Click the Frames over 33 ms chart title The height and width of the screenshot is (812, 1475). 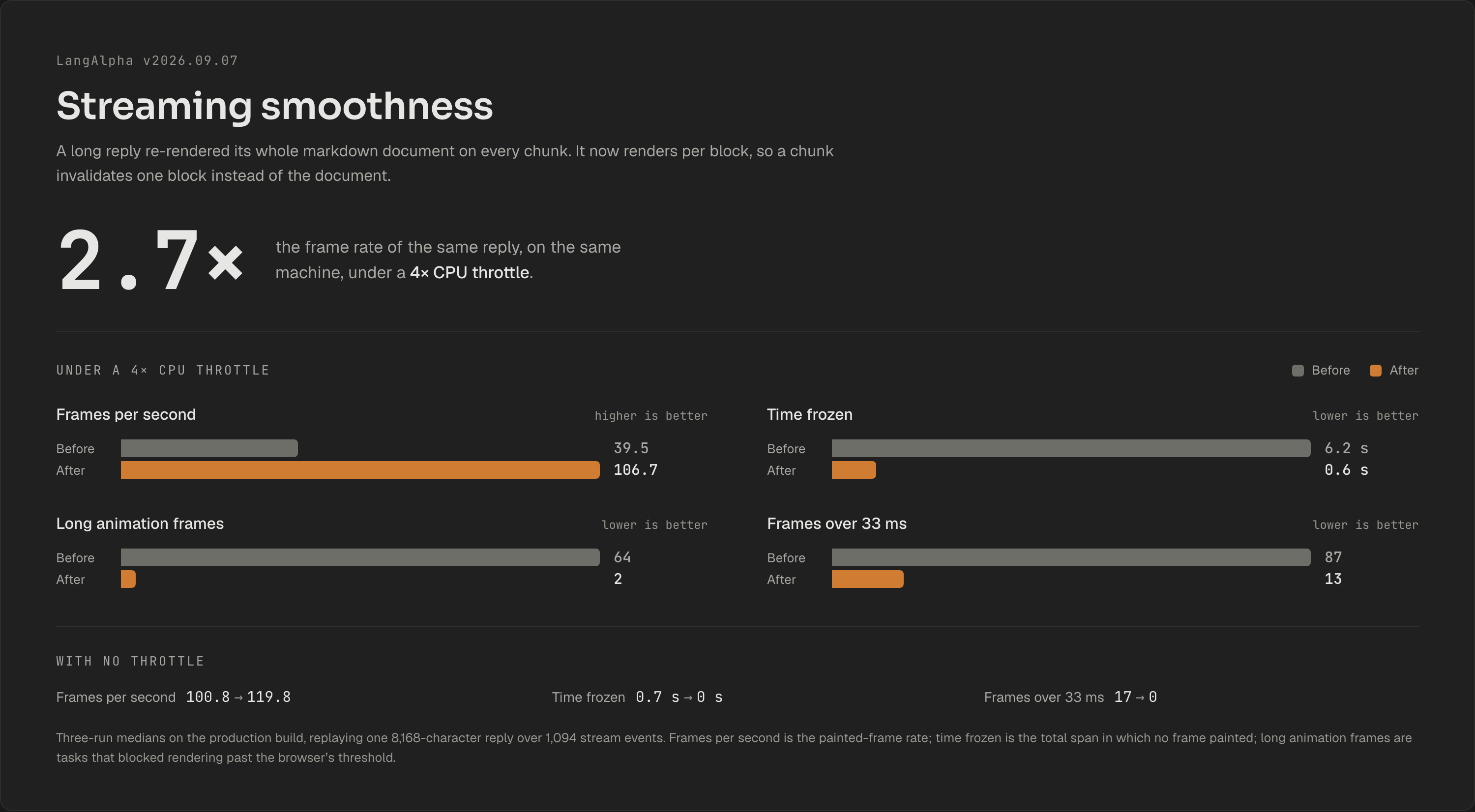pos(836,523)
